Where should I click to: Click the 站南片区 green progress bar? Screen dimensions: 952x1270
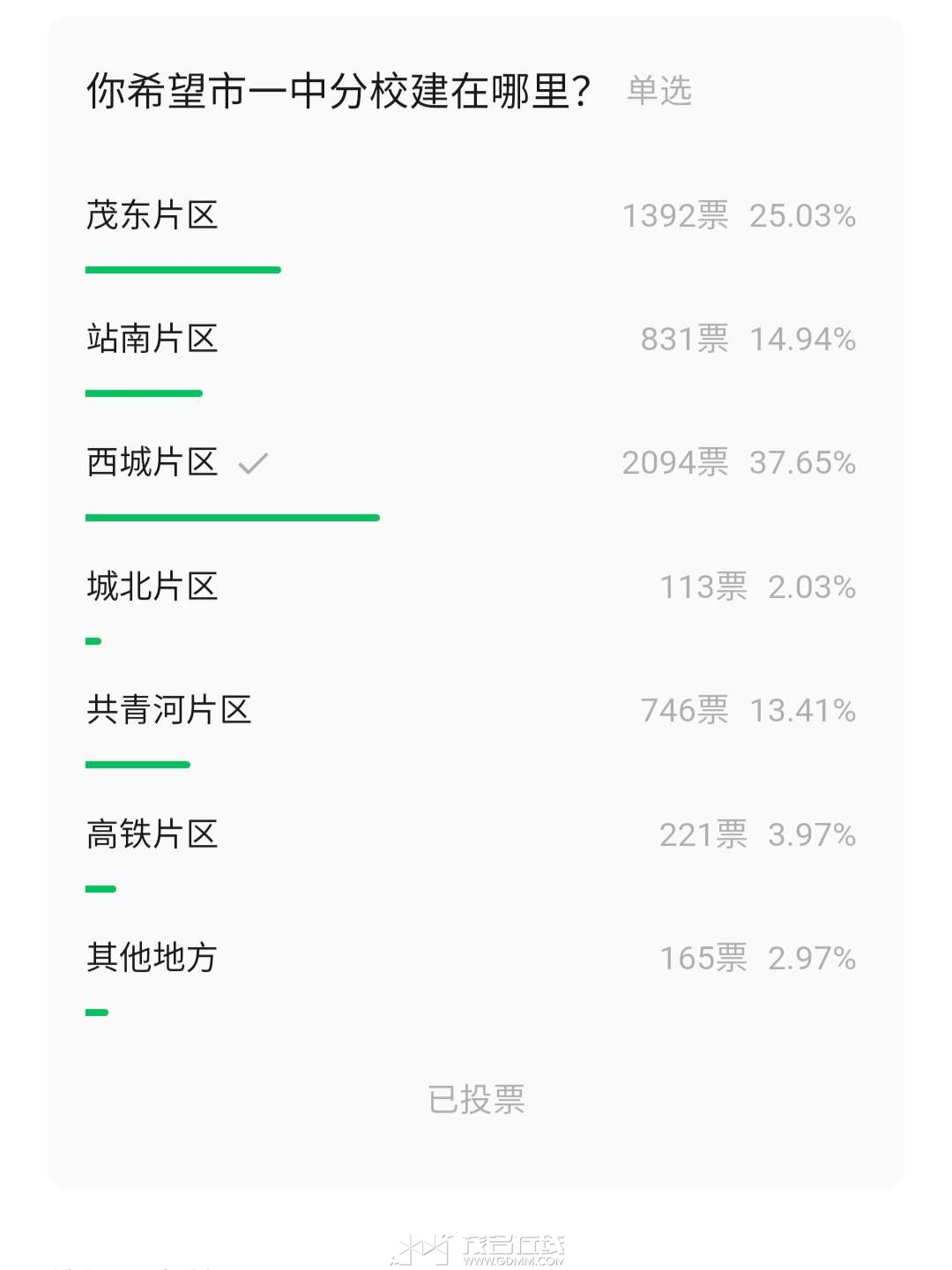pyautogui.click(x=144, y=393)
